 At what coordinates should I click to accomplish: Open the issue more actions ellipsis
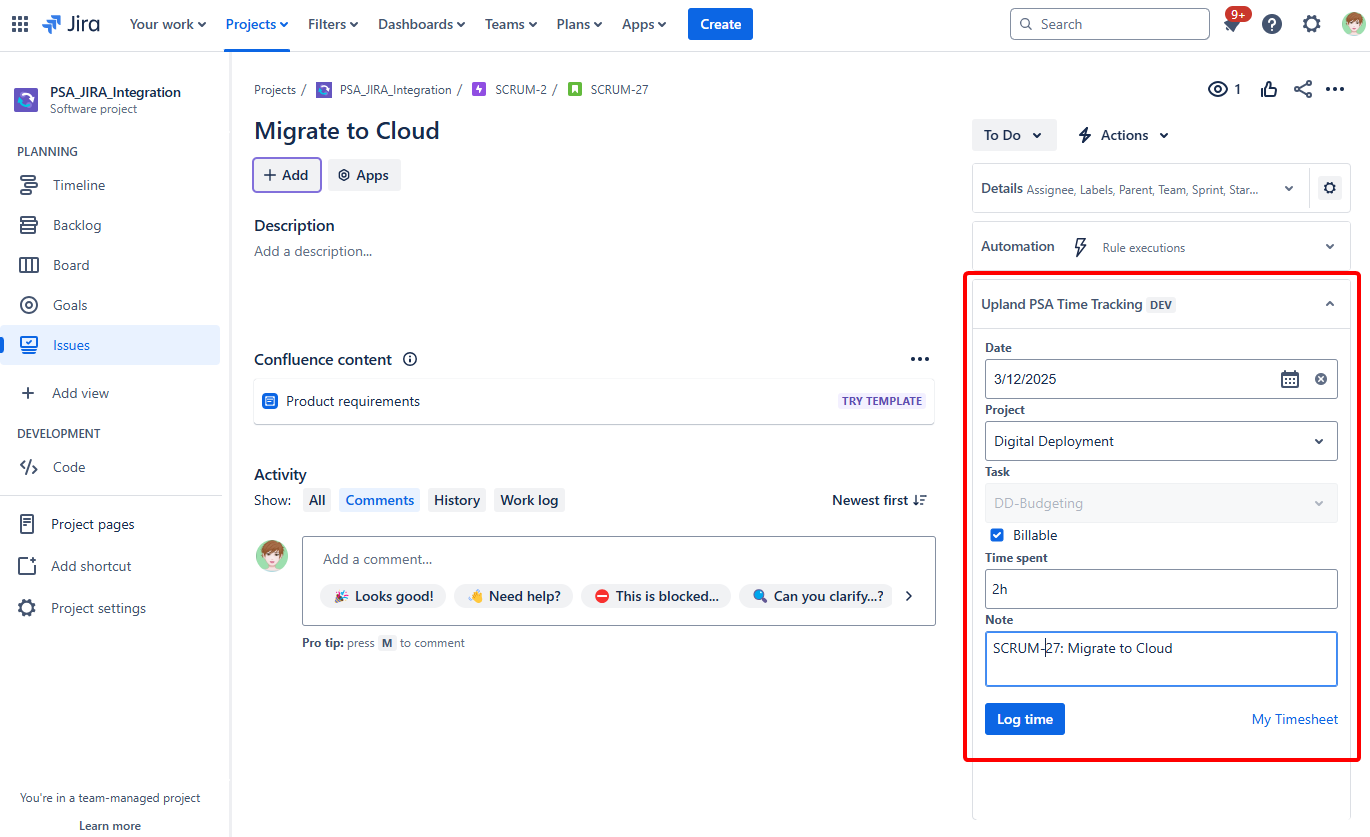tap(1335, 89)
